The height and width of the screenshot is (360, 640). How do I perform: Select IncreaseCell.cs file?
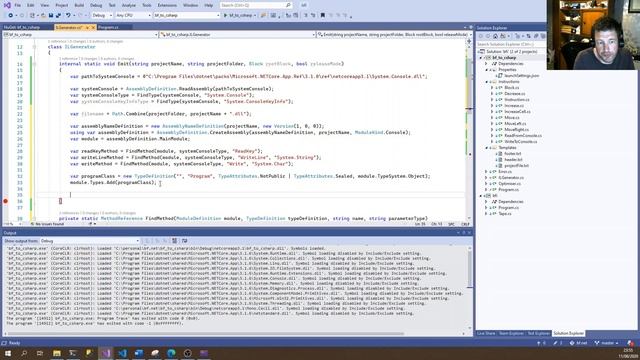pos(517,111)
